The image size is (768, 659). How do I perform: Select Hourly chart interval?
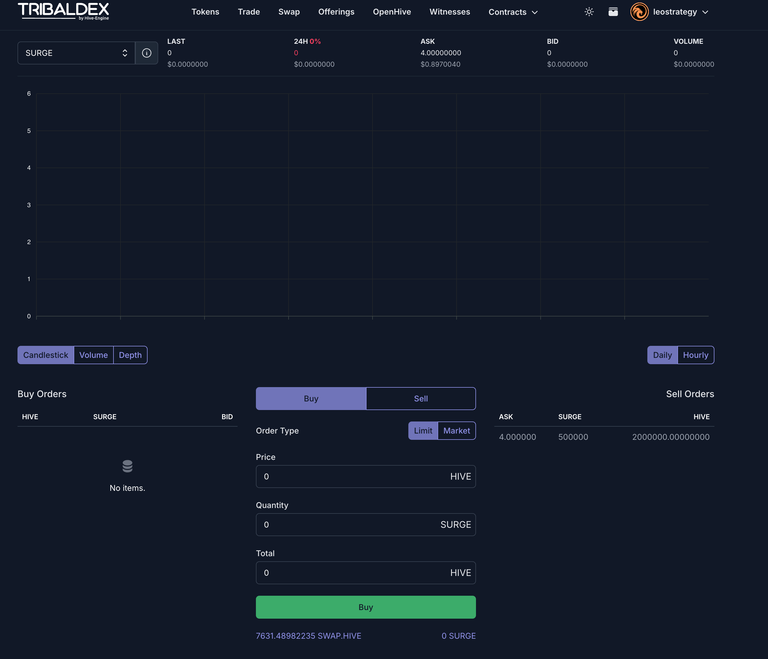point(696,355)
